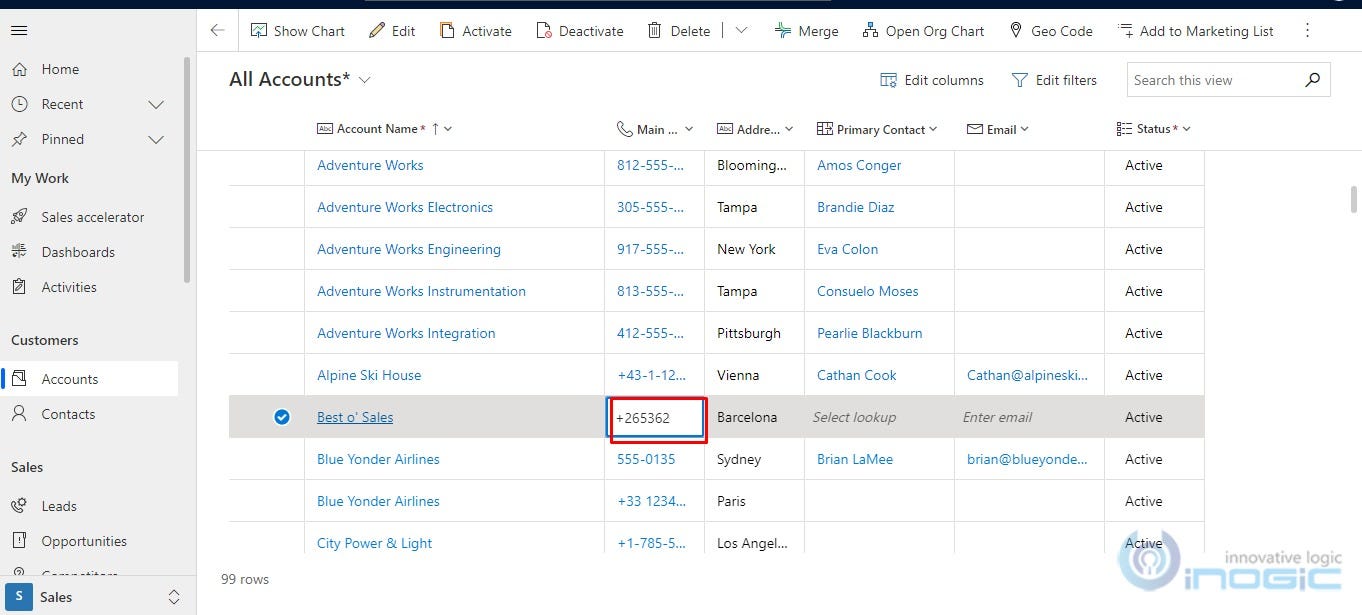The image size is (1362, 615).
Task: Open Adventure Works Engineering account
Action: 409,249
